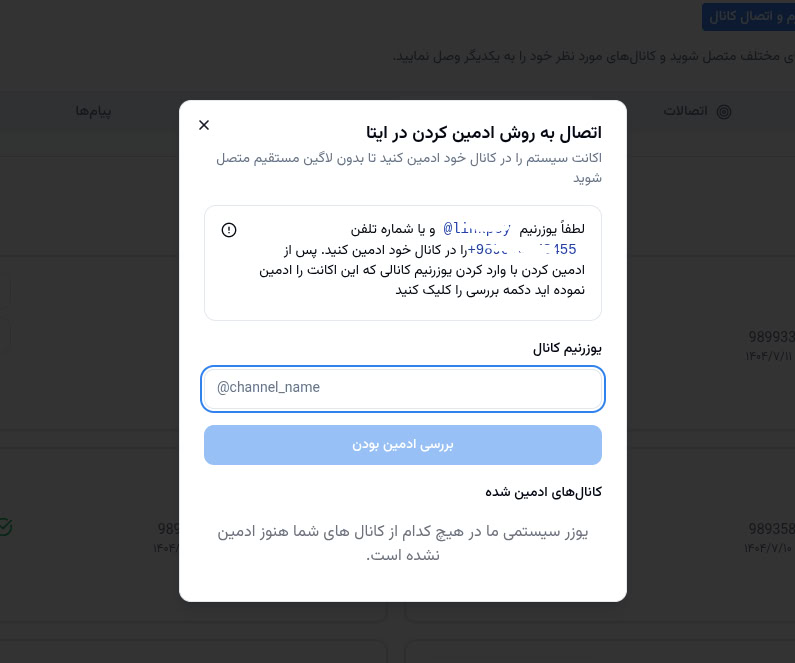This screenshot has width=795, height=663.
Task: Click the info icon in the instruction box
Action: [x=229, y=230]
